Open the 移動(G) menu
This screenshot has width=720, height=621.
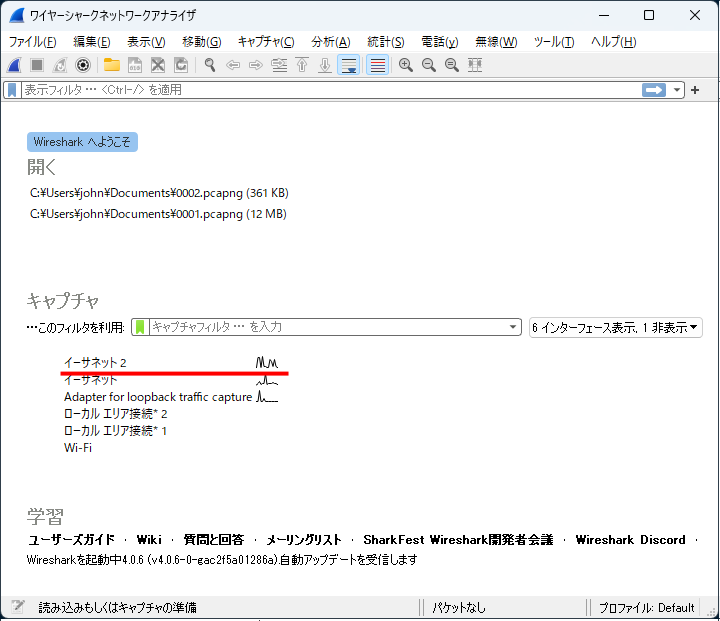point(202,42)
